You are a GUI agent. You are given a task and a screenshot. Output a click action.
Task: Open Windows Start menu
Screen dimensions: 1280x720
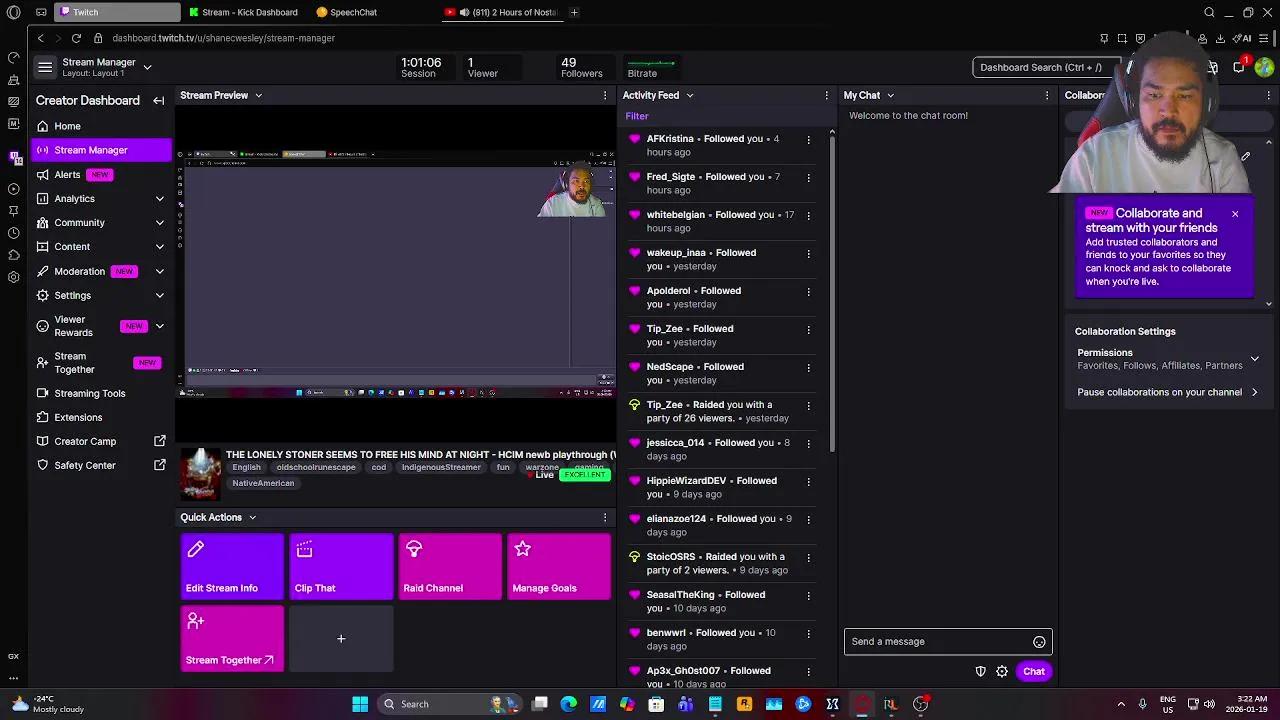tap(360, 704)
